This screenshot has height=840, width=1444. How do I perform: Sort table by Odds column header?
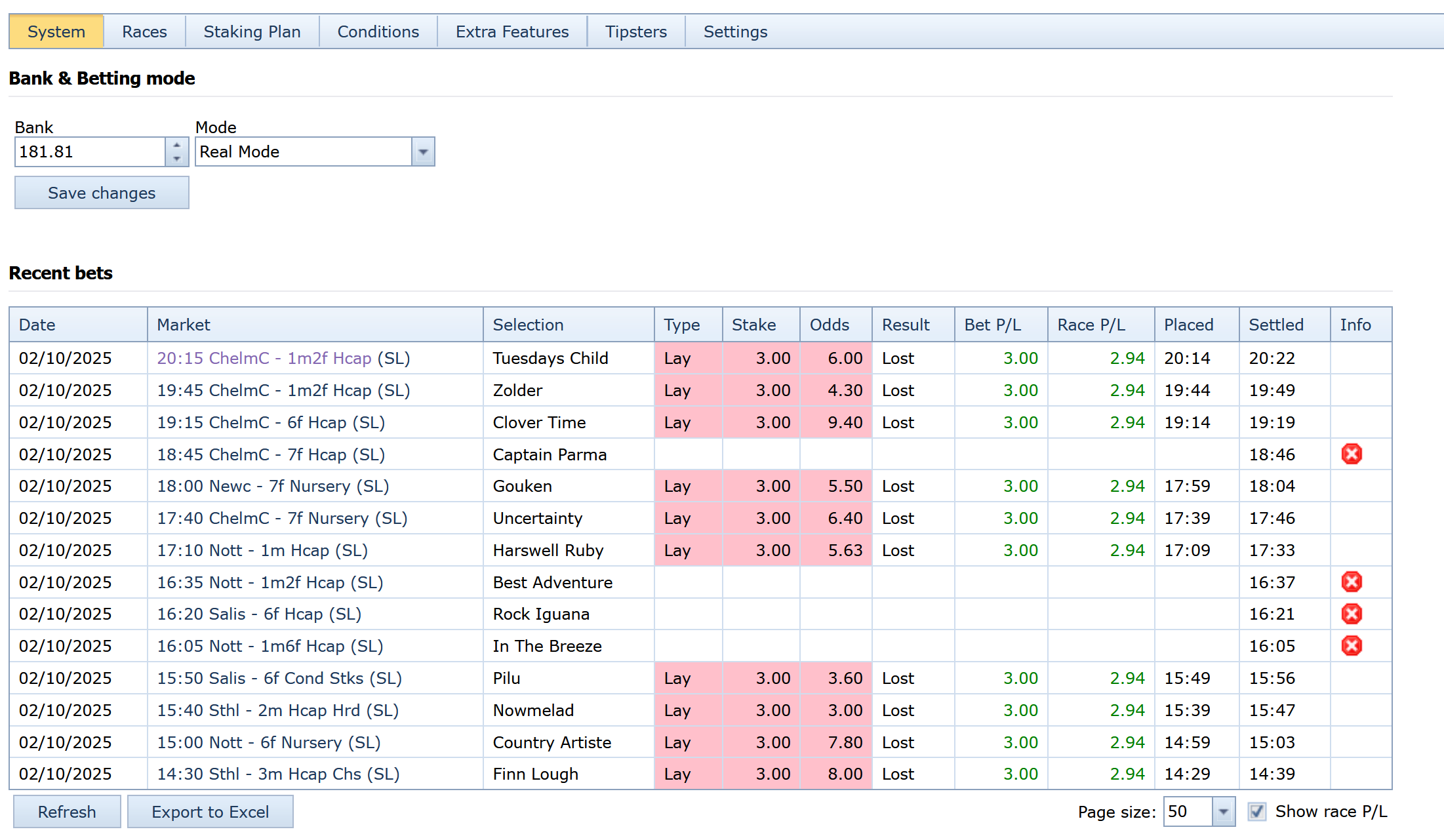click(829, 325)
